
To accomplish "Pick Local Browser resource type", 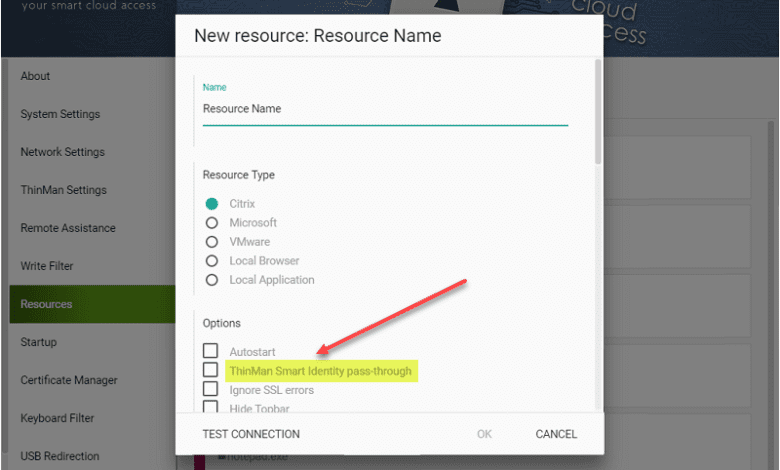I will click(212, 261).
